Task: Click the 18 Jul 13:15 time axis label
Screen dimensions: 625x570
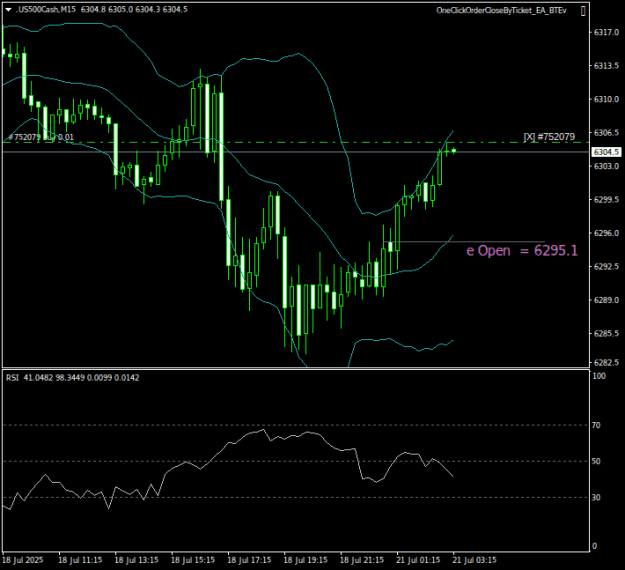Action: [136, 560]
